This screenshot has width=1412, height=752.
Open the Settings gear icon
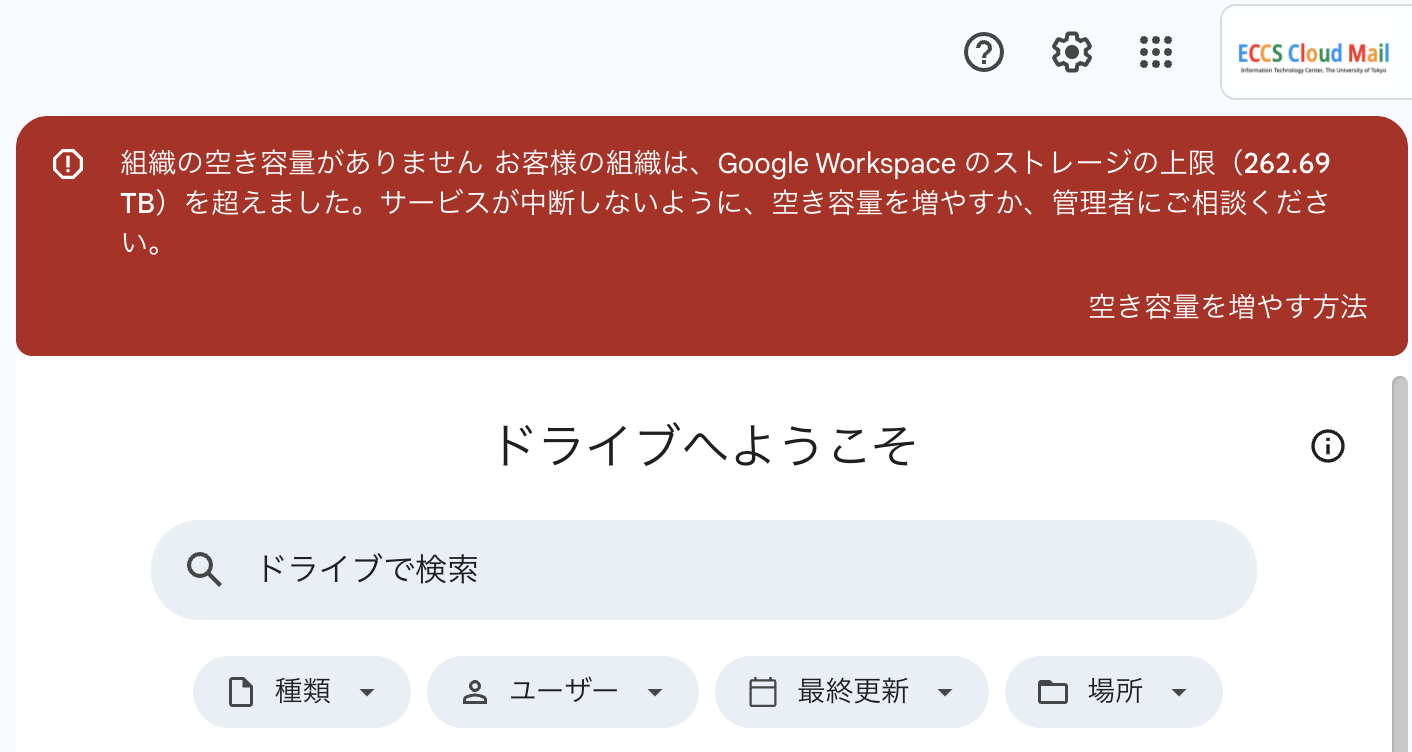coord(1071,52)
